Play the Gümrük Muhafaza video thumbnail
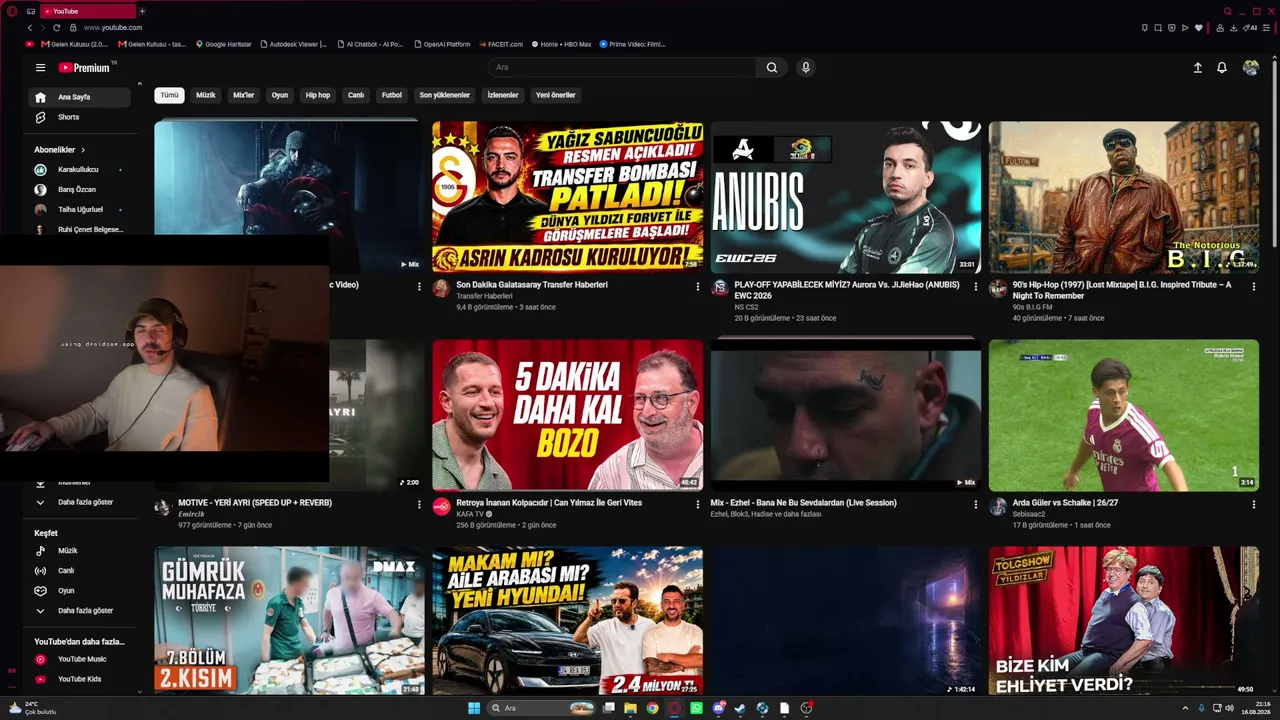The width and height of the screenshot is (1280, 720). [x=289, y=621]
